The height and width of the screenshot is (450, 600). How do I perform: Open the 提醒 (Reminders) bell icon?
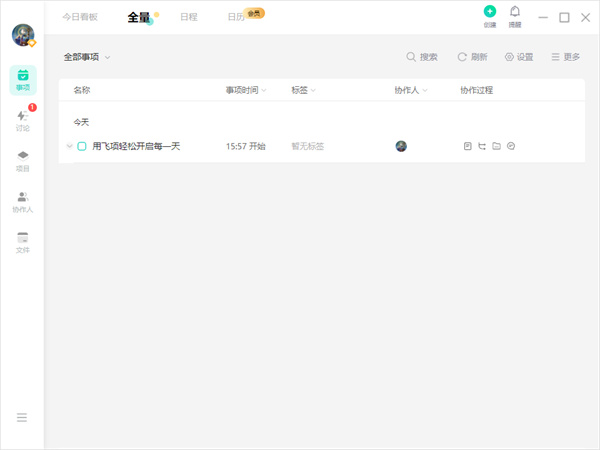click(515, 13)
